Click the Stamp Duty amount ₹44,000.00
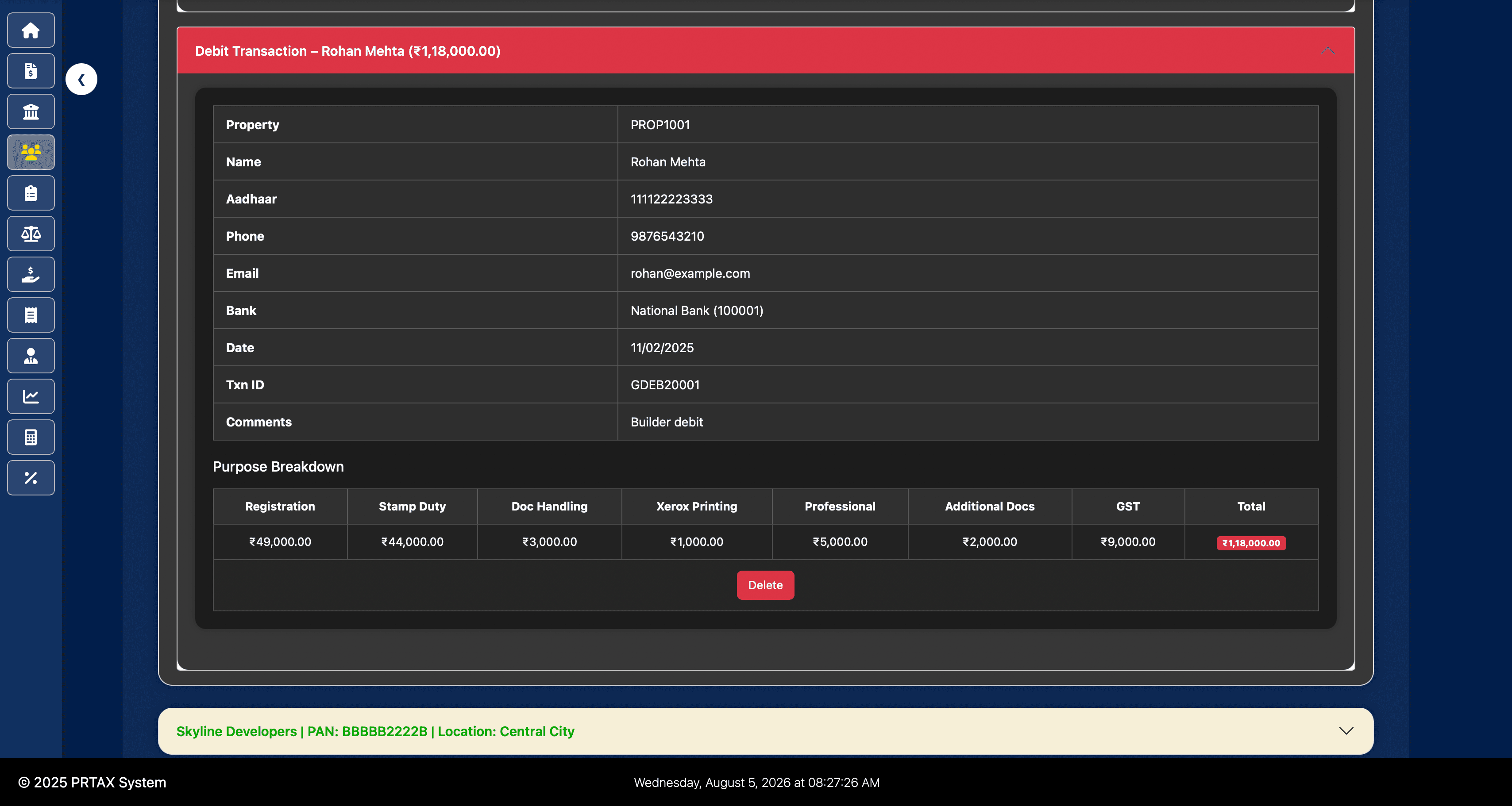 coord(412,541)
